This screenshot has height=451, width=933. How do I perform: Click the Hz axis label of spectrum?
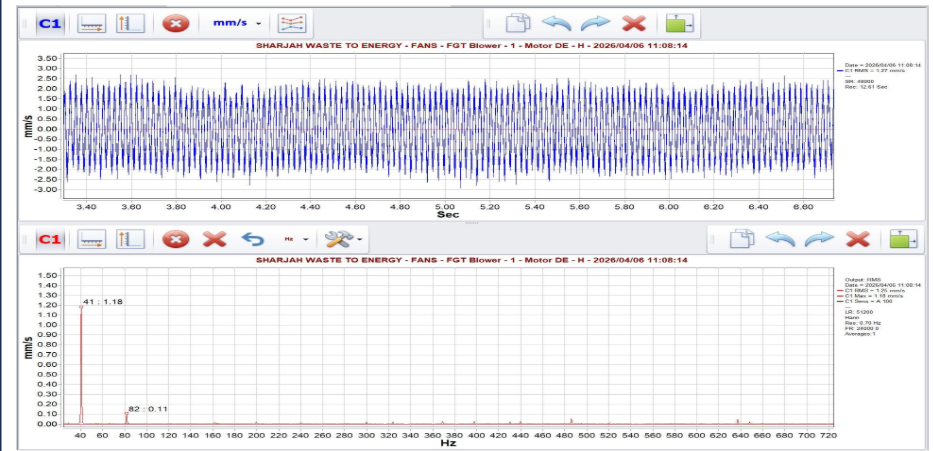[448, 443]
